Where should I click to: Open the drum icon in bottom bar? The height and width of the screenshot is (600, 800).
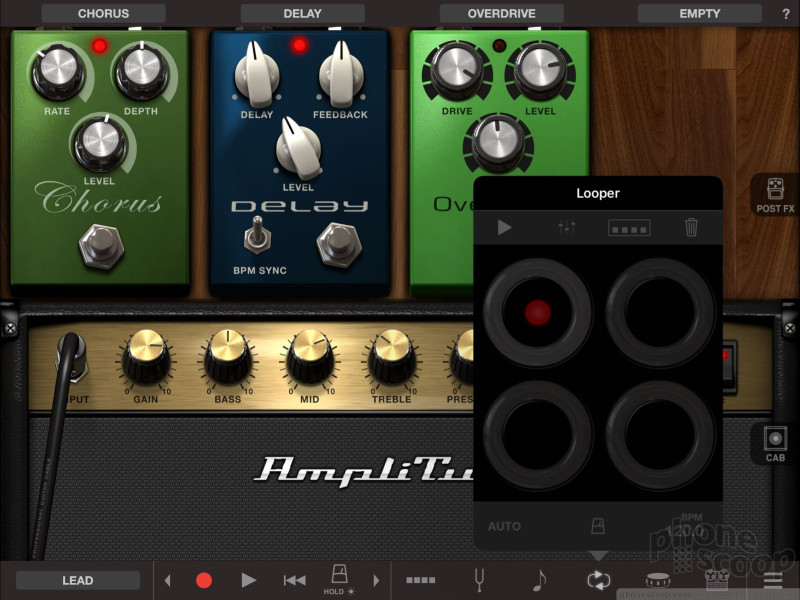658,580
